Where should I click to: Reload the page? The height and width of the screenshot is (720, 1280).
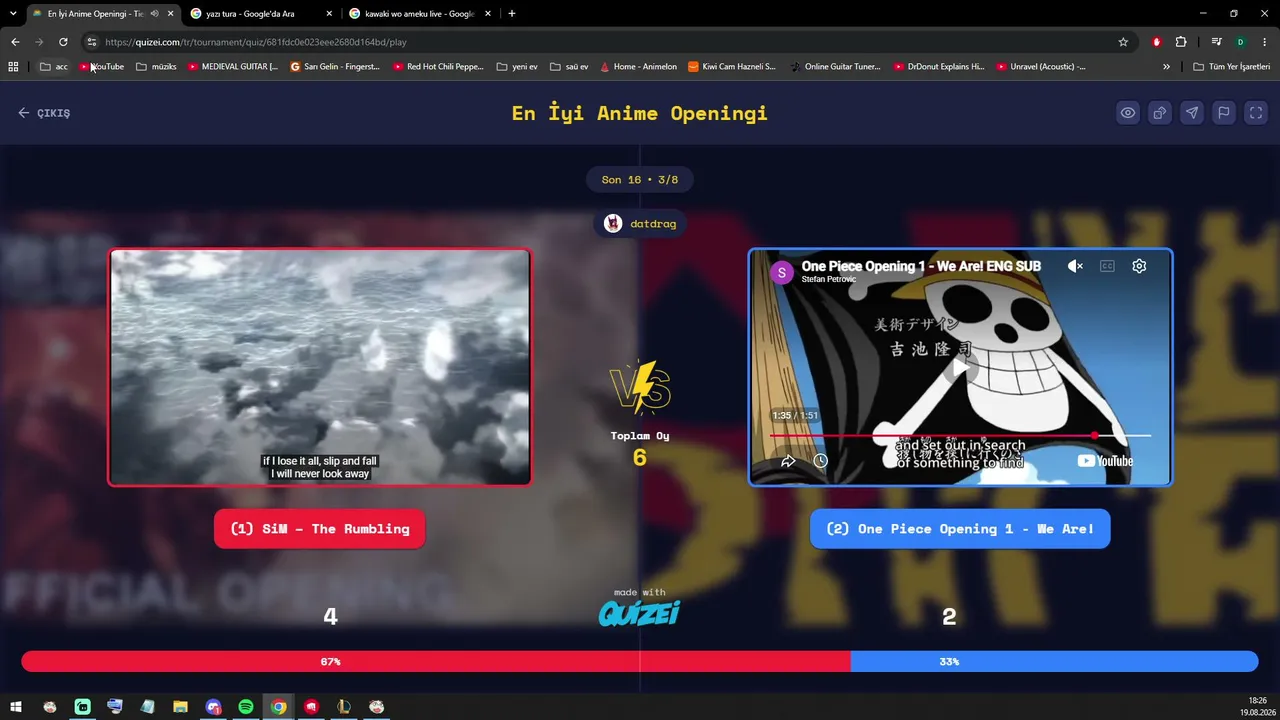pyautogui.click(x=63, y=42)
